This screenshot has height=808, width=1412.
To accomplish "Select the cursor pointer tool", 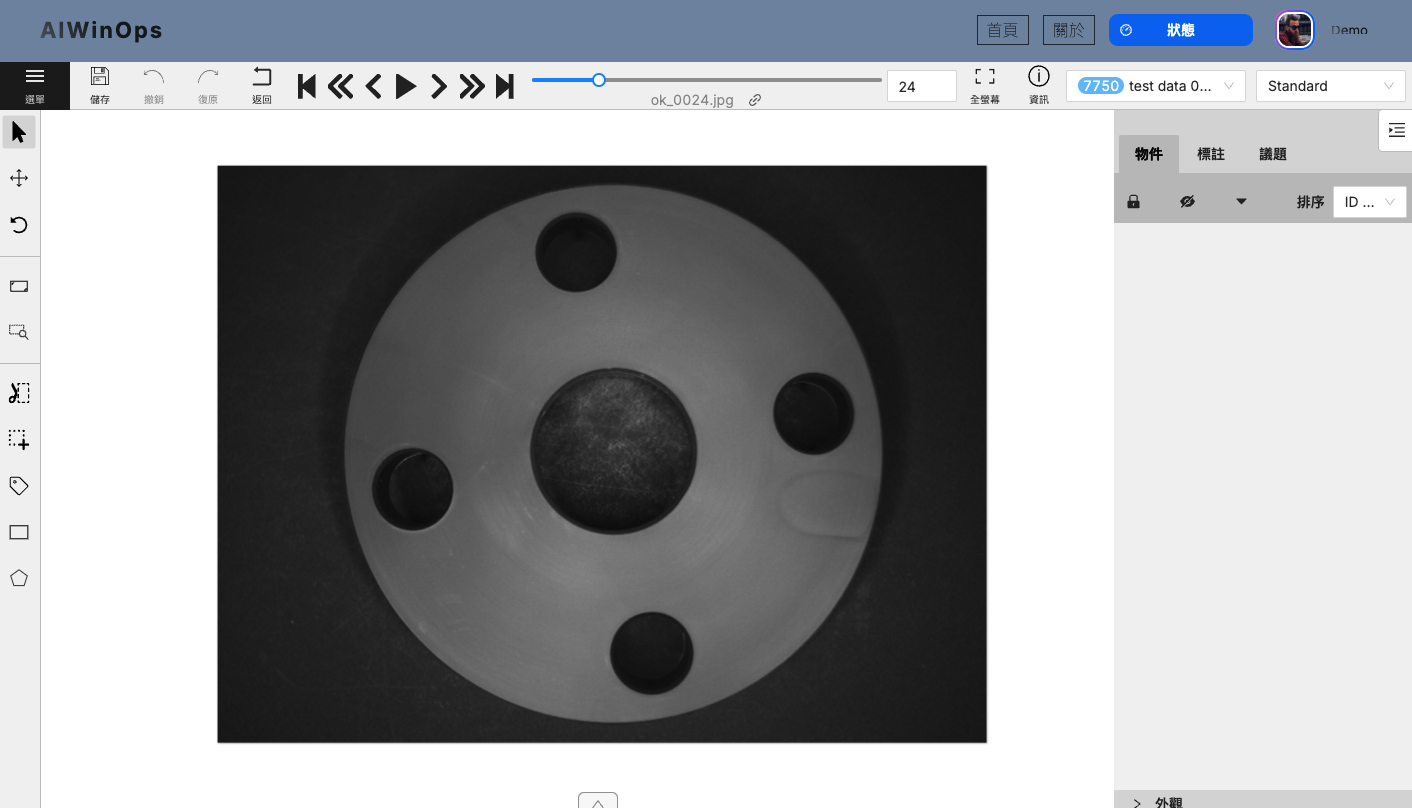I will click(19, 132).
